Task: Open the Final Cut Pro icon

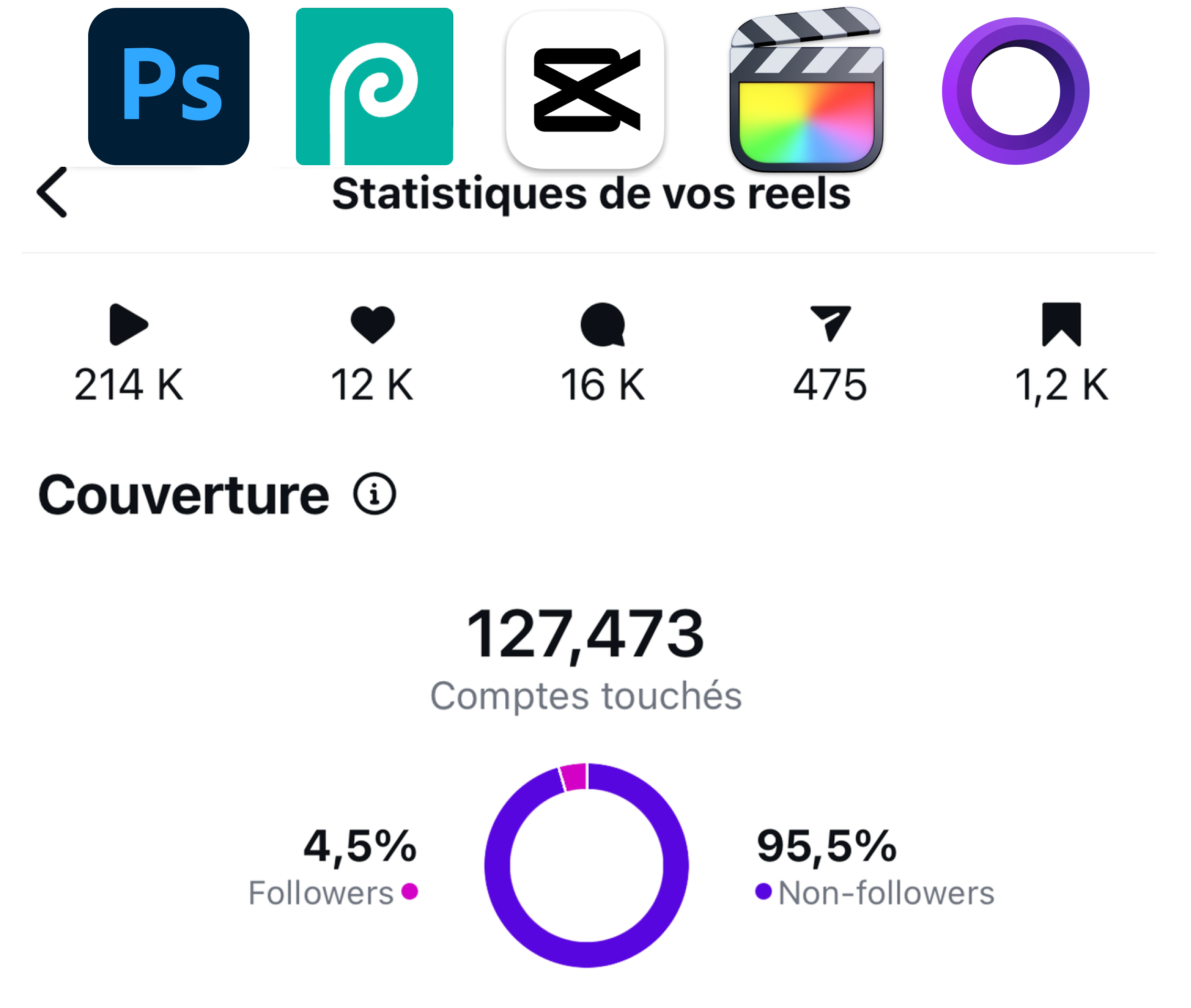Action: pyautogui.click(x=806, y=89)
